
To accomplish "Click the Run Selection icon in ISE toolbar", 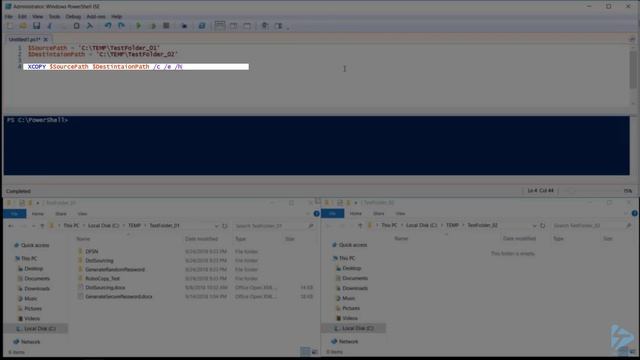I will (153, 26).
